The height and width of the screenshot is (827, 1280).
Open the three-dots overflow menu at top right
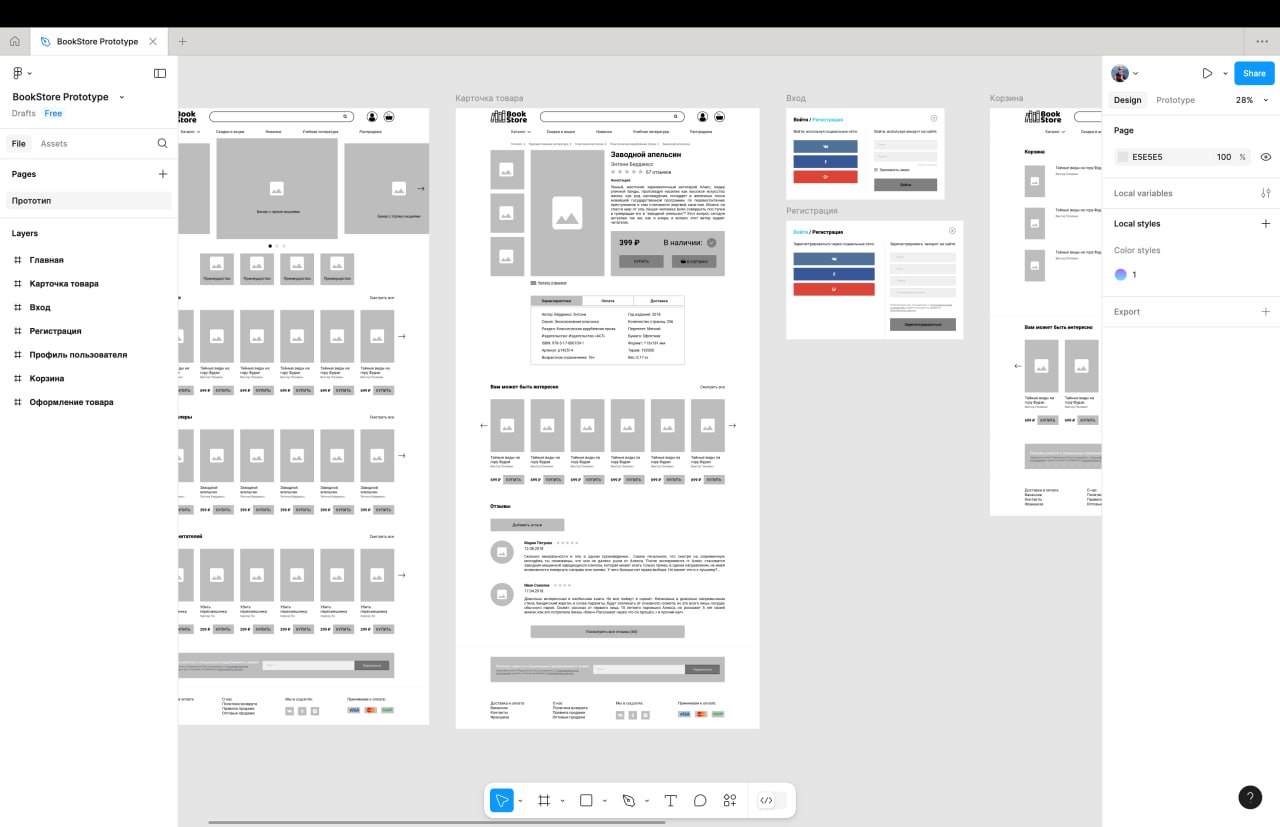[1262, 41]
